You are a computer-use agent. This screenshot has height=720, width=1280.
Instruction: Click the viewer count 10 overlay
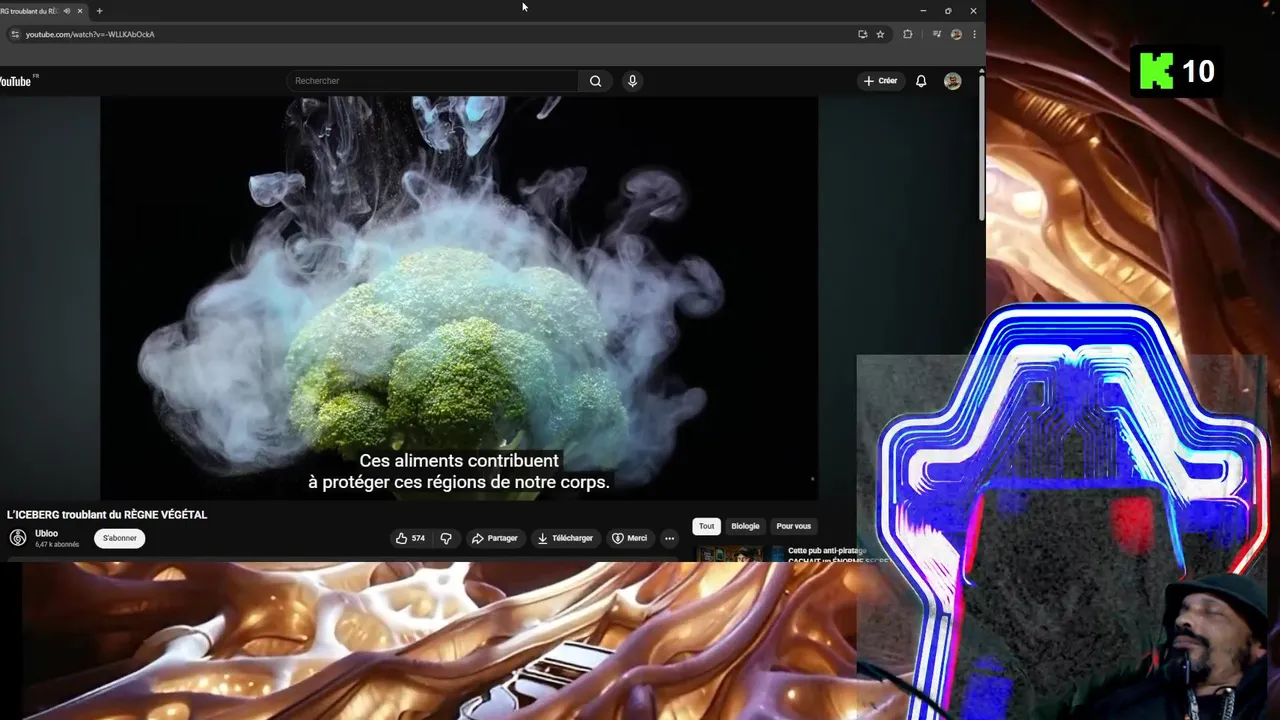click(x=1198, y=71)
